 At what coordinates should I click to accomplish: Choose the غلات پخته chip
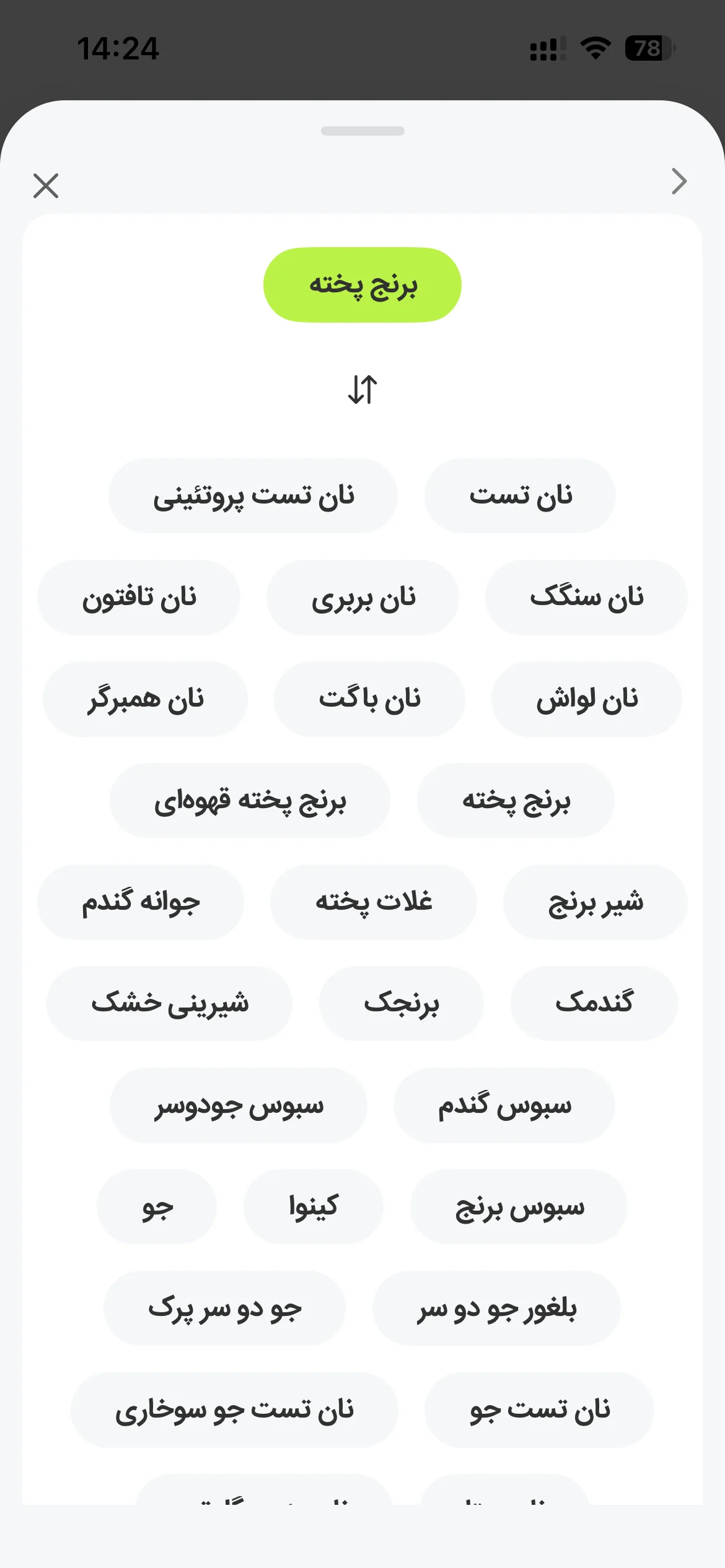(x=373, y=902)
